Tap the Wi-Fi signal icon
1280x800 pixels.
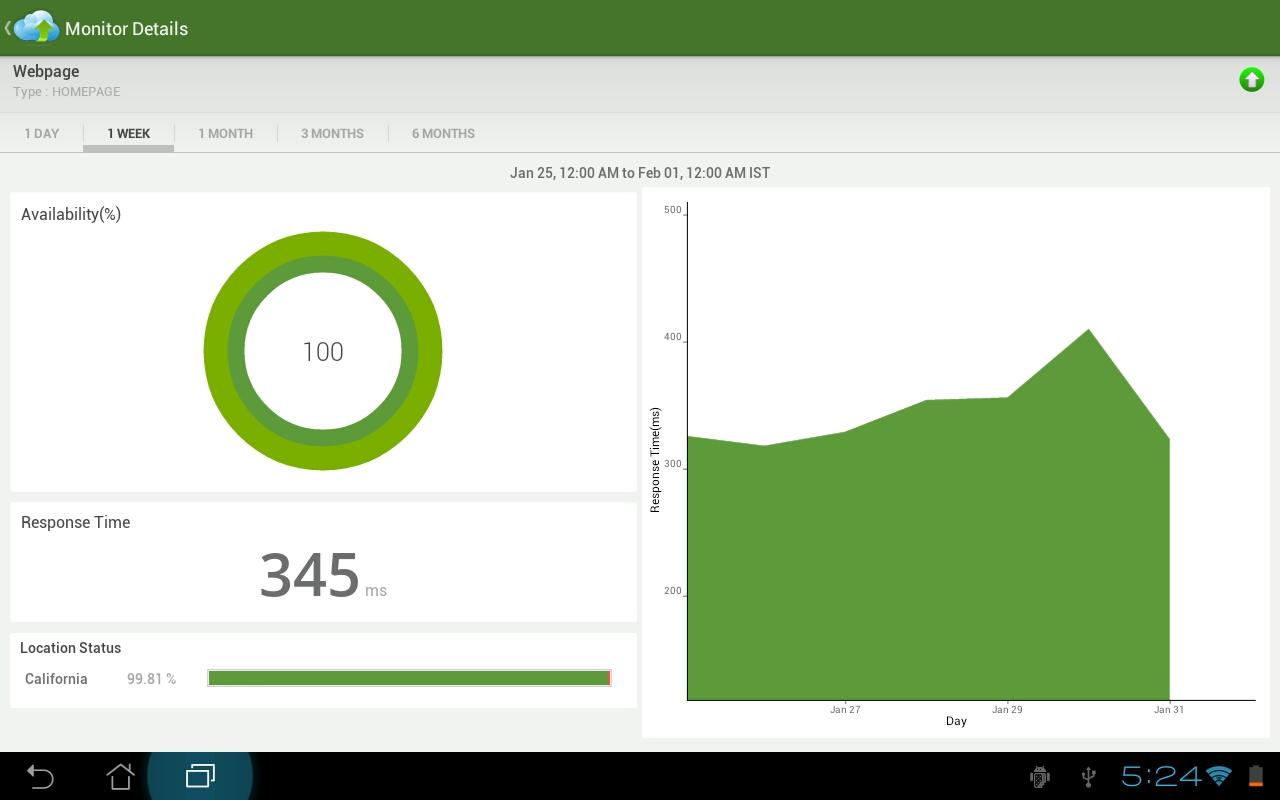(x=1218, y=776)
